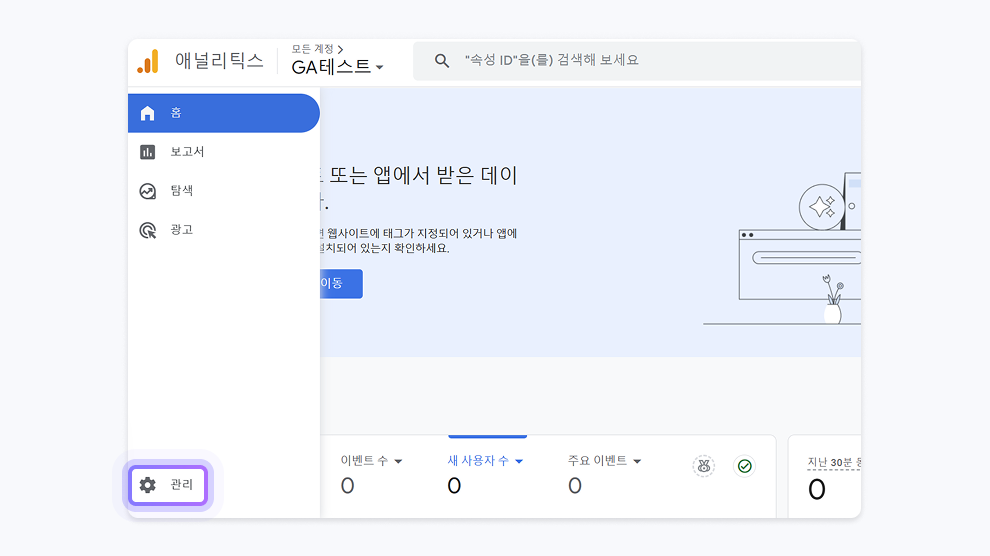The image size is (990, 556).
Task: Open the 이벤트 수 metric dropdown
Action: click(x=398, y=461)
